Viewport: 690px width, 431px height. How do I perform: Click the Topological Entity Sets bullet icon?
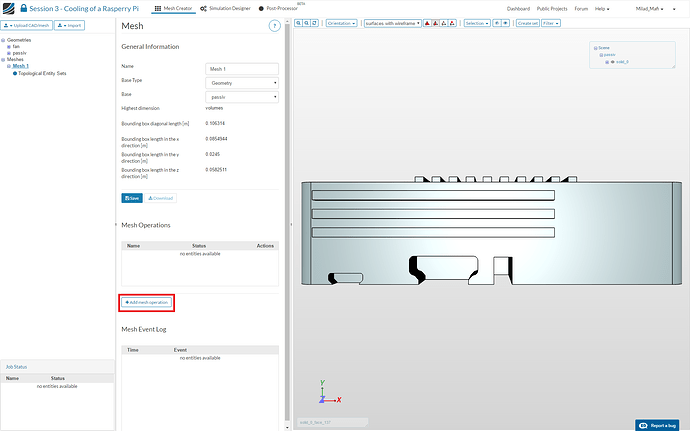15,74
